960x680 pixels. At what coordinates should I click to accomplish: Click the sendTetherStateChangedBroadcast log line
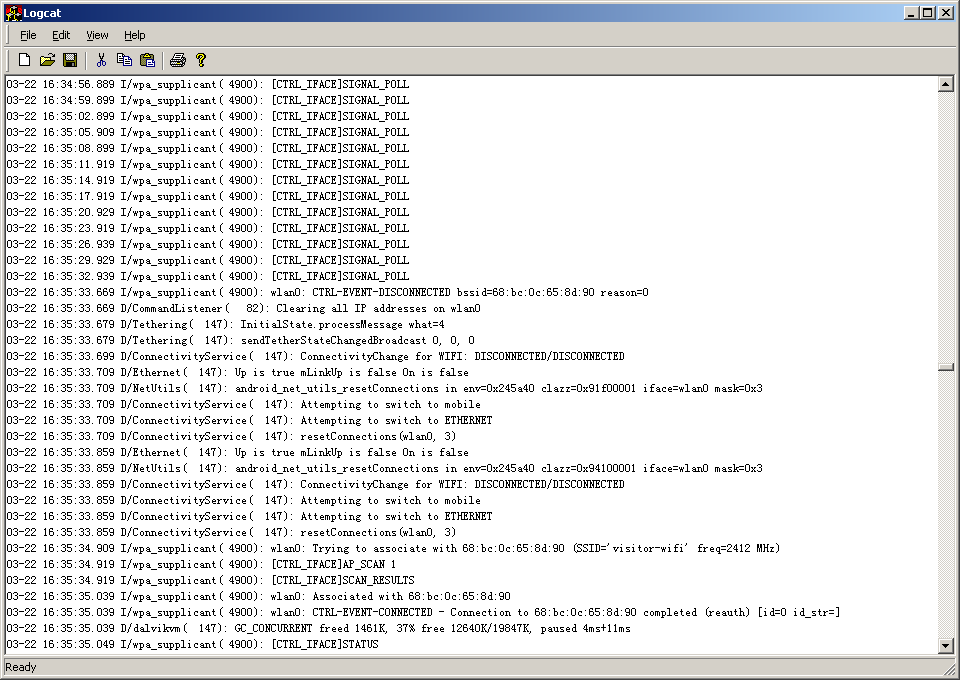pos(241,340)
